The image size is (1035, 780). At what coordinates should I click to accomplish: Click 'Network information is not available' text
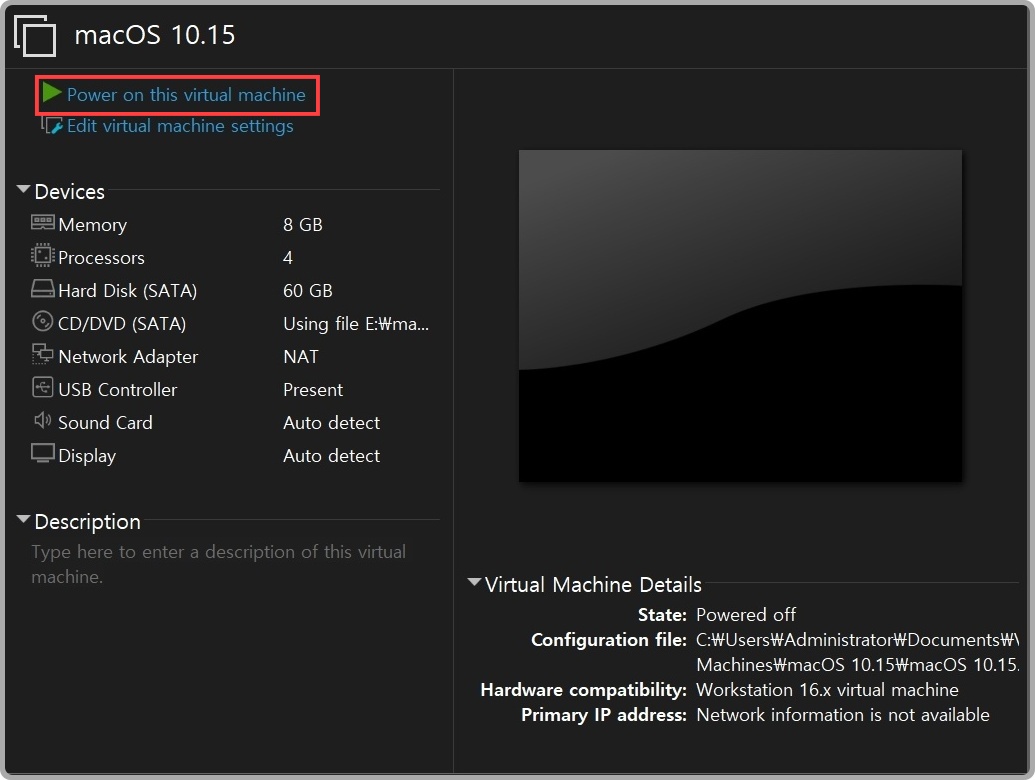[843, 715]
